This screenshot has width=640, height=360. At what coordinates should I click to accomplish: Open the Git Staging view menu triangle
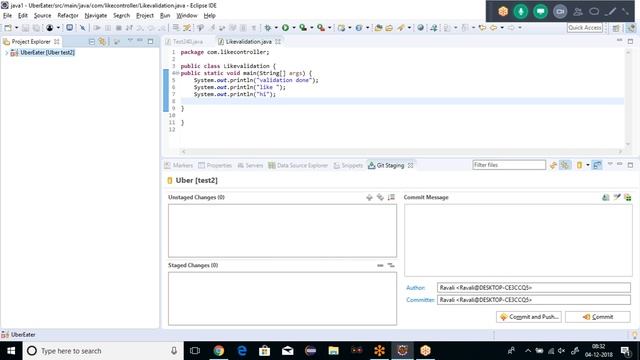pyautogui.click(x=610, y=164)
